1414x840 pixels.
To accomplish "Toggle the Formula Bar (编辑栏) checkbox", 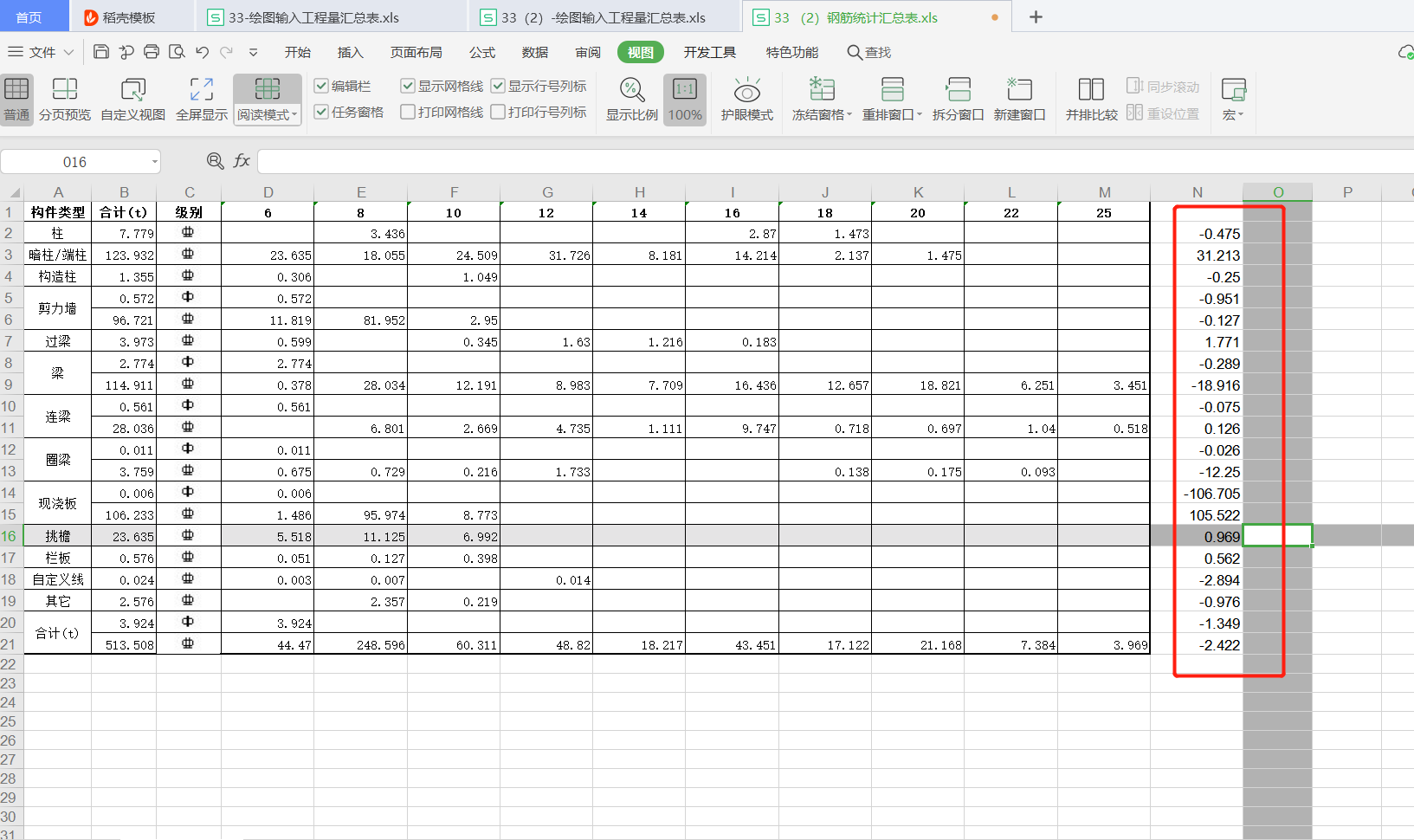I will click(x=321, y=86).
